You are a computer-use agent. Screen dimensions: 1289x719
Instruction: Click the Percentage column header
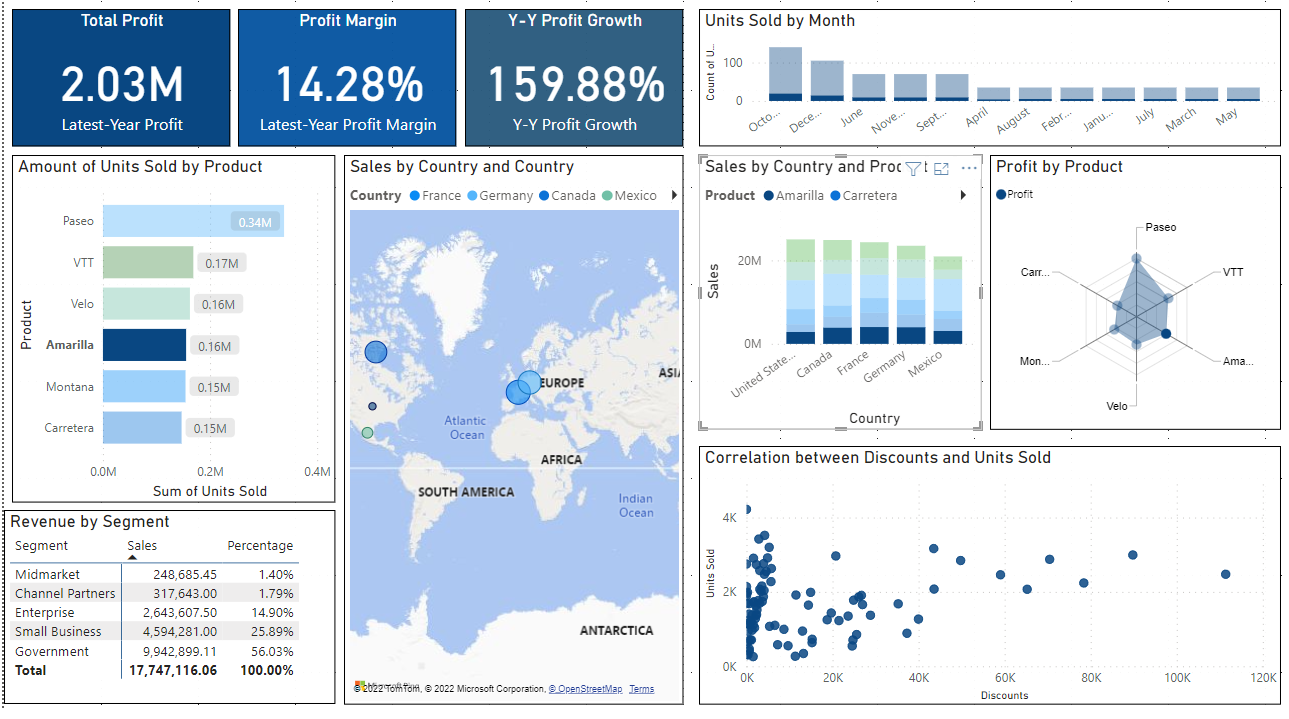coord(260,546)
